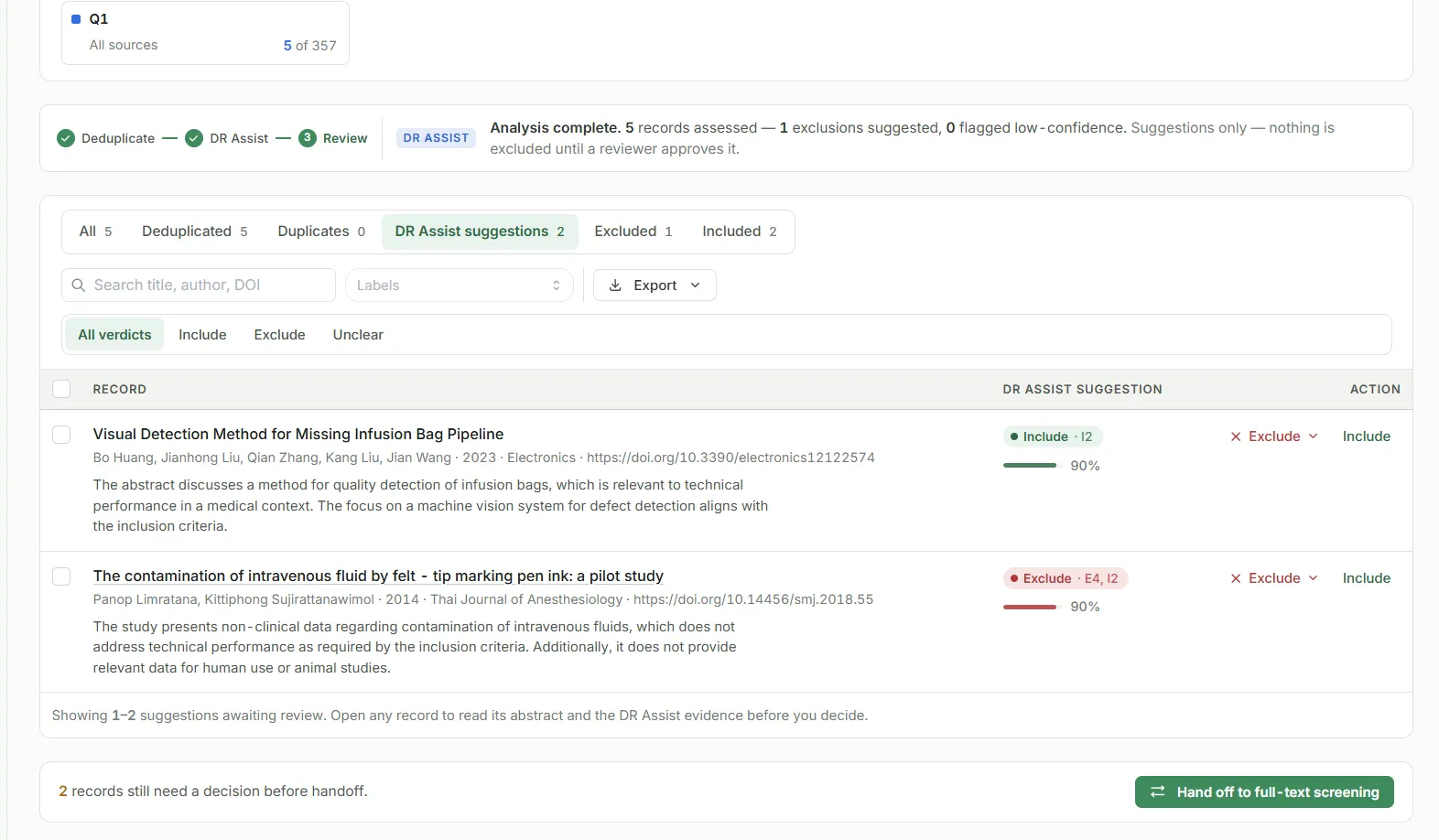Click the Include · I2 suggestion badge

click(x=1053, y=436)
